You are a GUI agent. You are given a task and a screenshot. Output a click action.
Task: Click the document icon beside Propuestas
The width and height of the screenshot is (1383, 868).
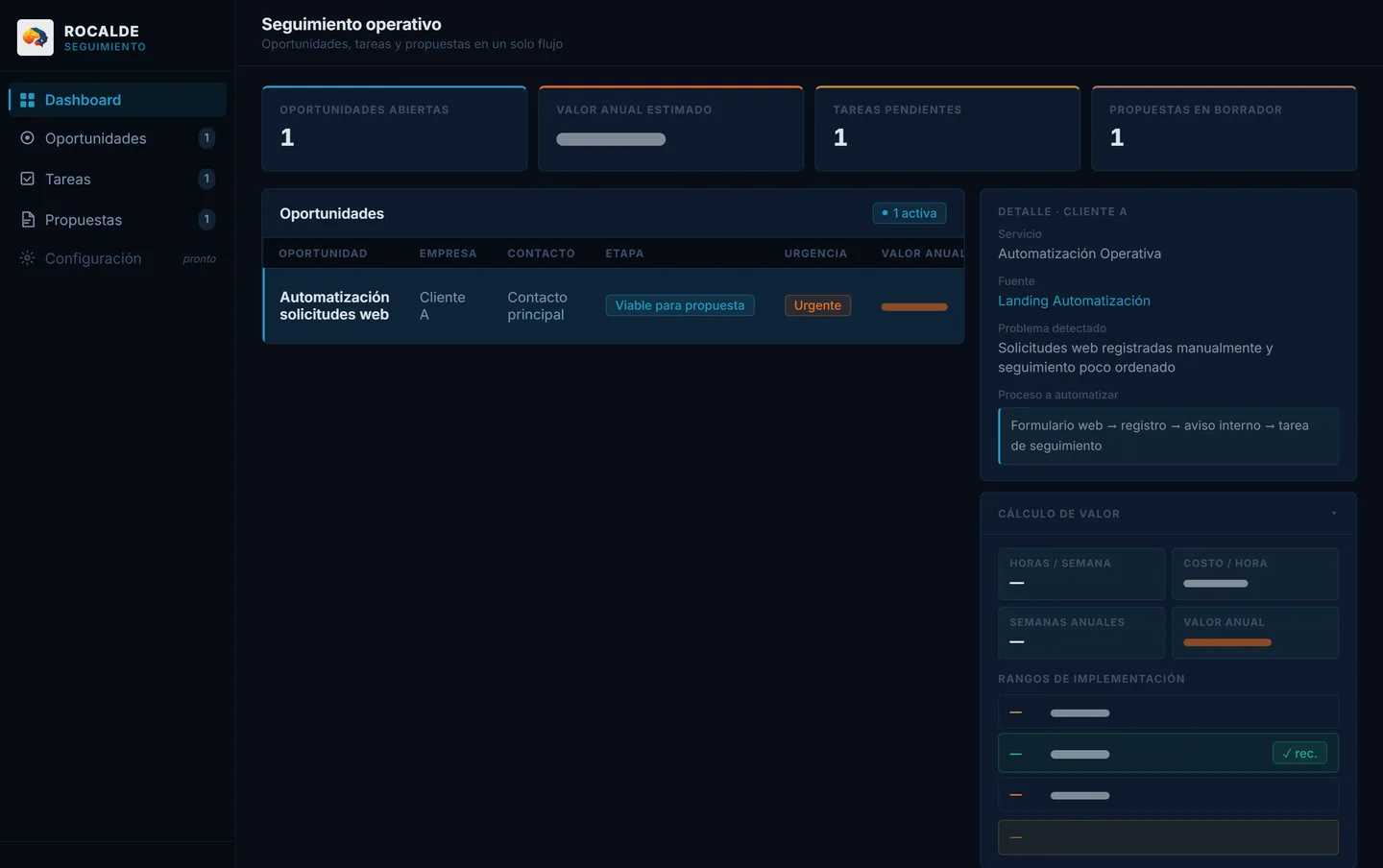(x=27, y=220)
